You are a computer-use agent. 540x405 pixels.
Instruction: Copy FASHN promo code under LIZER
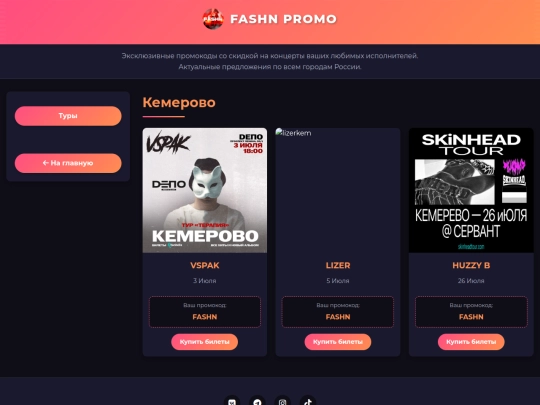[x=338, y=317]
